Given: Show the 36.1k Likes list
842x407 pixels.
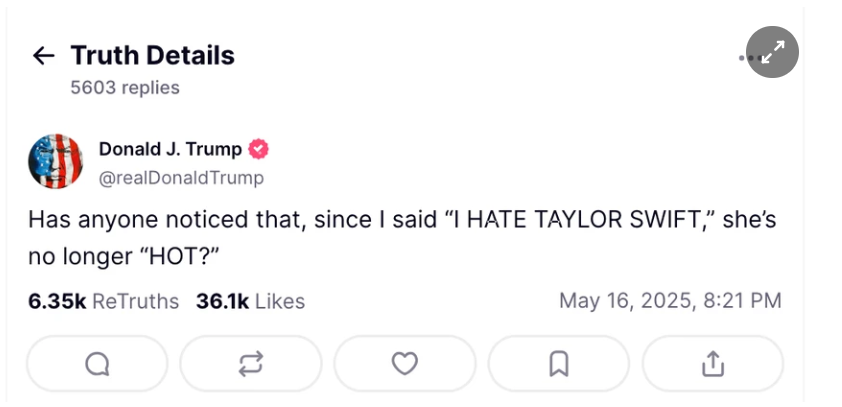Looking at the screenshot, I should coord(250,301).
